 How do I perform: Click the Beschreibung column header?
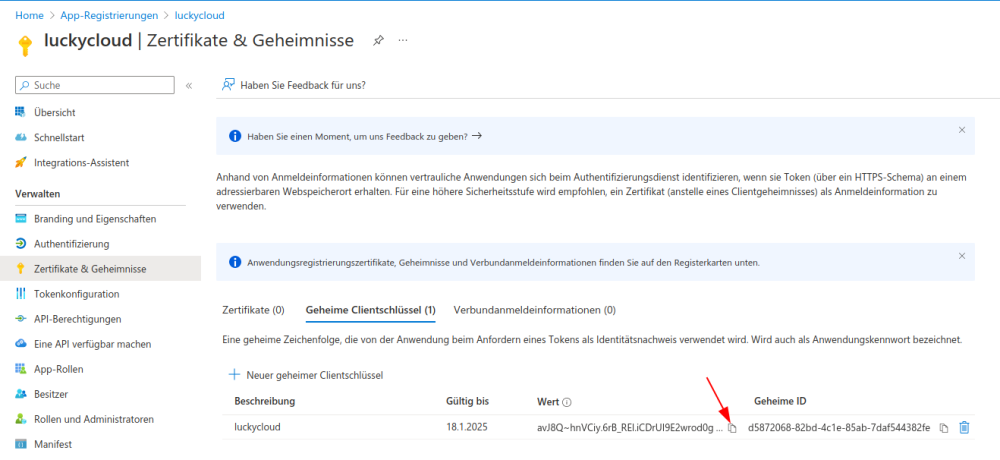coord(265,401)
